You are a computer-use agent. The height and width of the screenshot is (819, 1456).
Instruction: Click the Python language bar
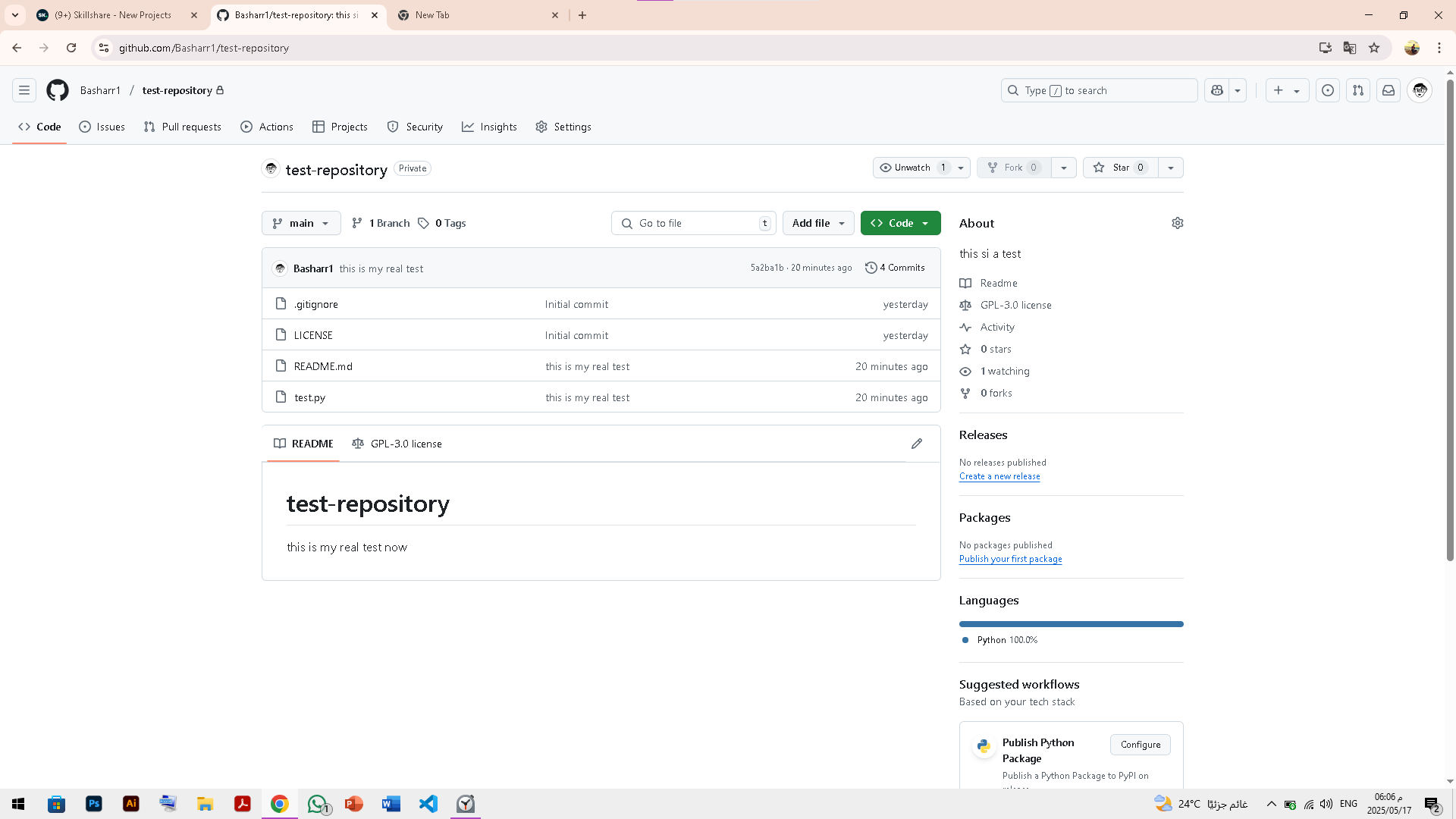(1071, 624)
